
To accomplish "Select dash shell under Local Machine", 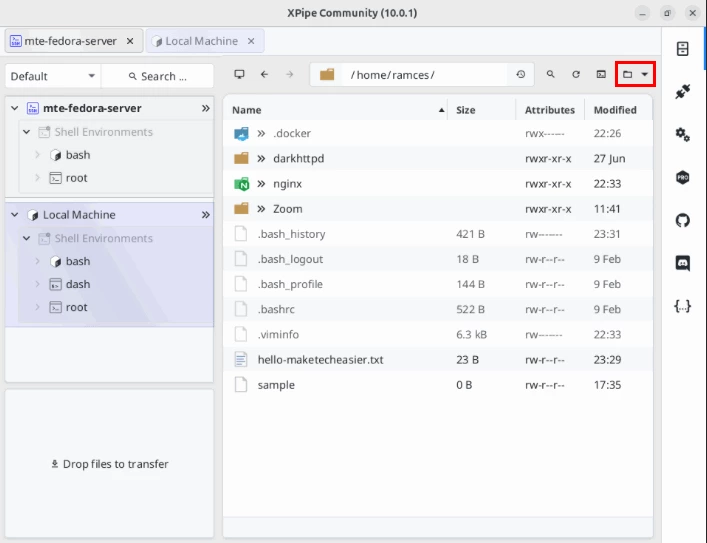I will [78, 284].
